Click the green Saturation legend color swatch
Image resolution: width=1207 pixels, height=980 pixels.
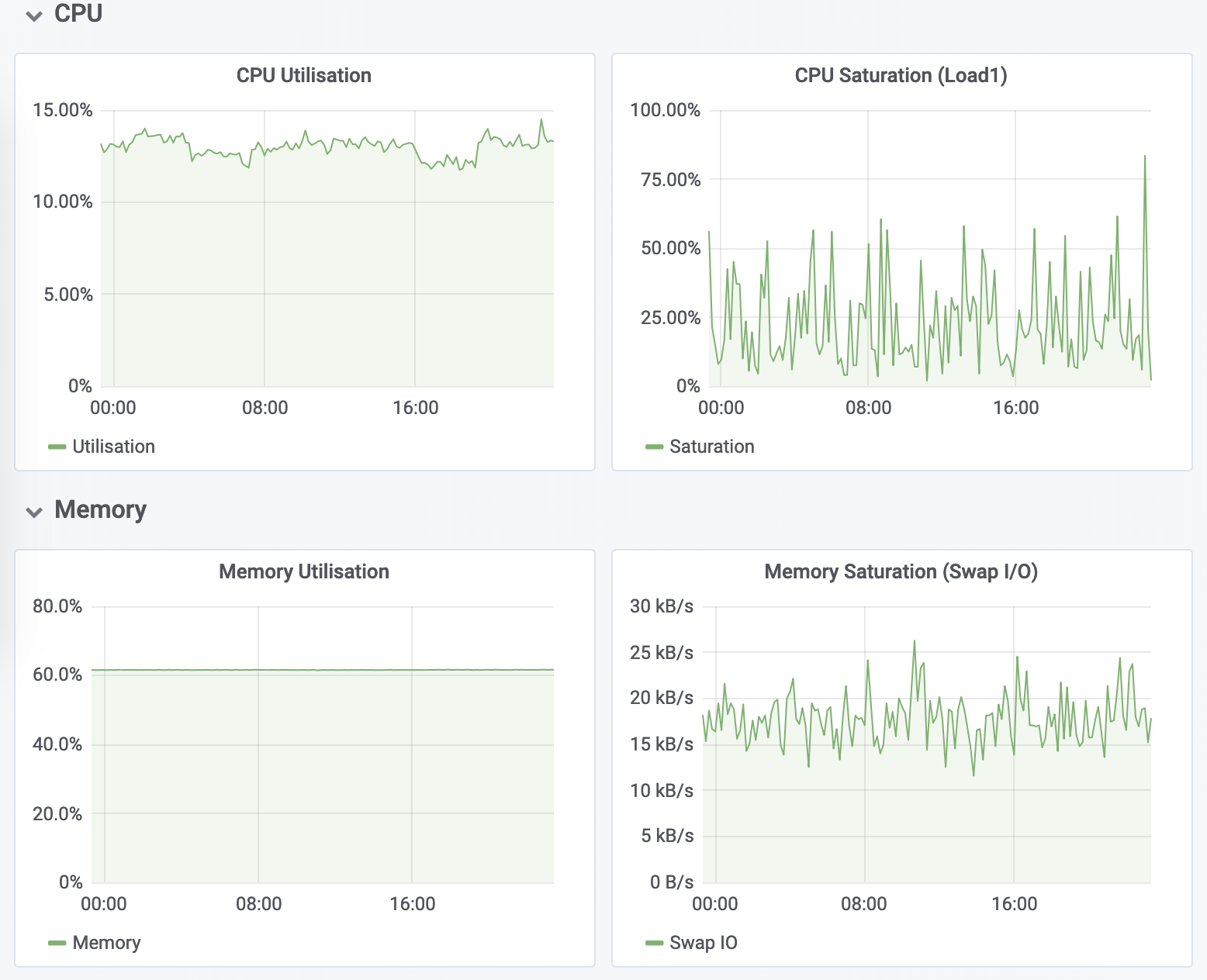click(654, 447)
